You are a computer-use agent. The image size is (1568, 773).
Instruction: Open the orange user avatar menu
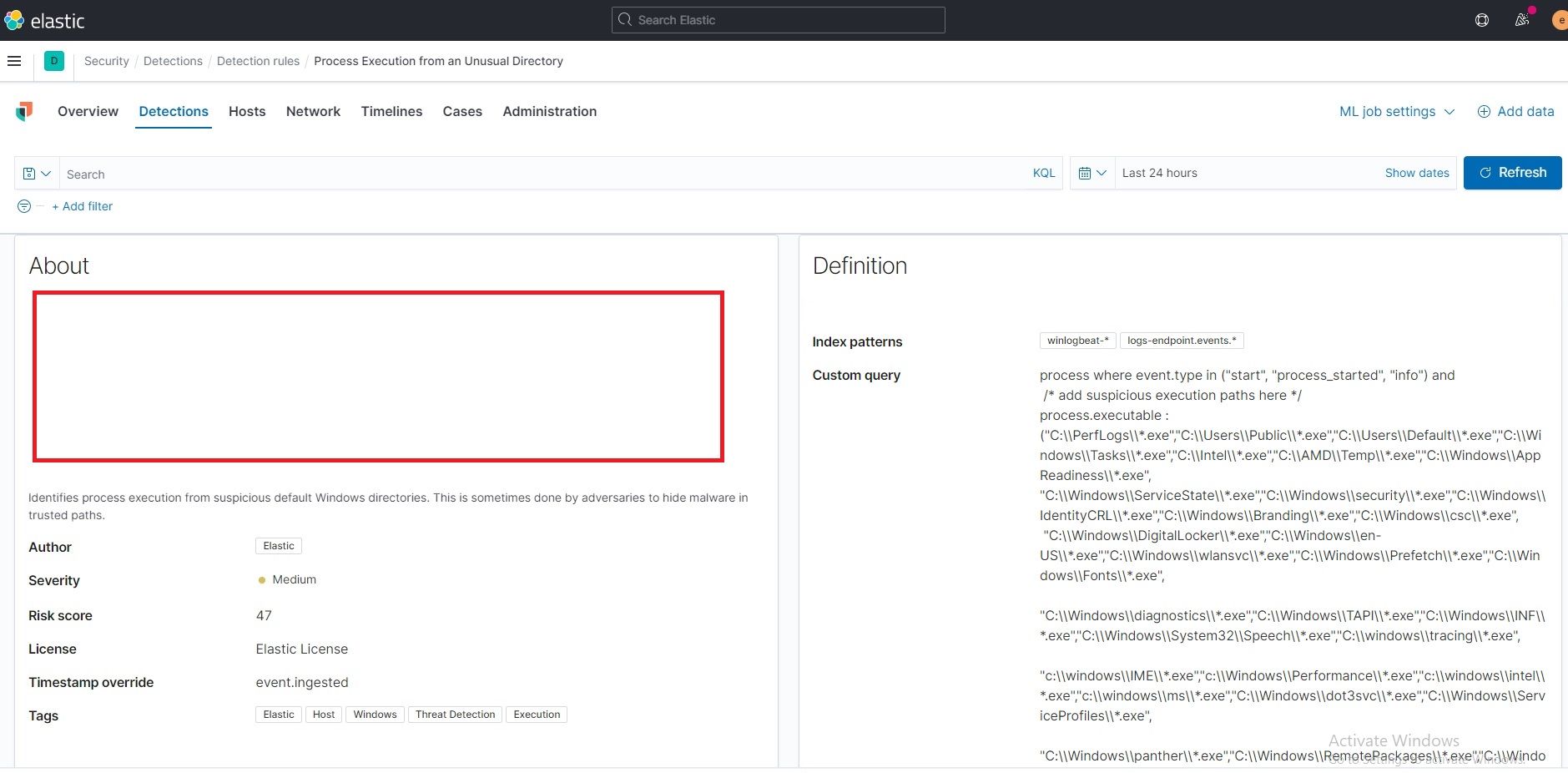[1559, 20]
